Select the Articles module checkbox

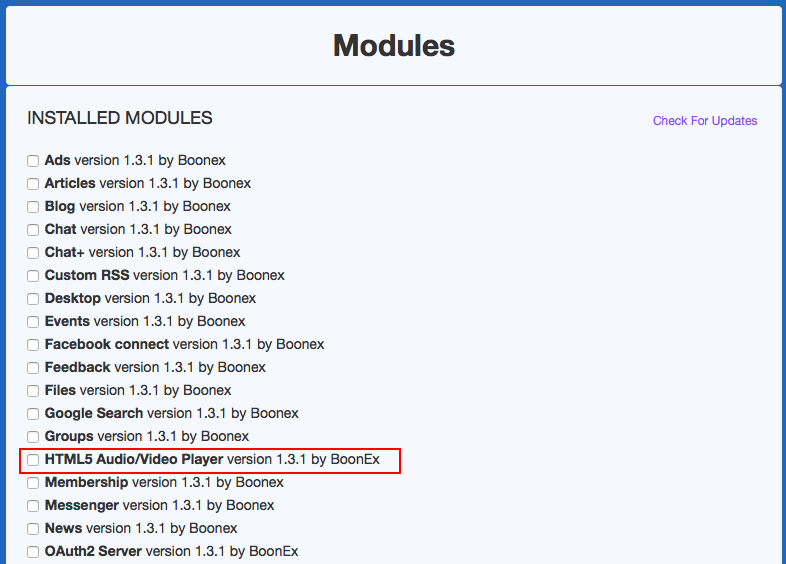[x=33, y=184]
